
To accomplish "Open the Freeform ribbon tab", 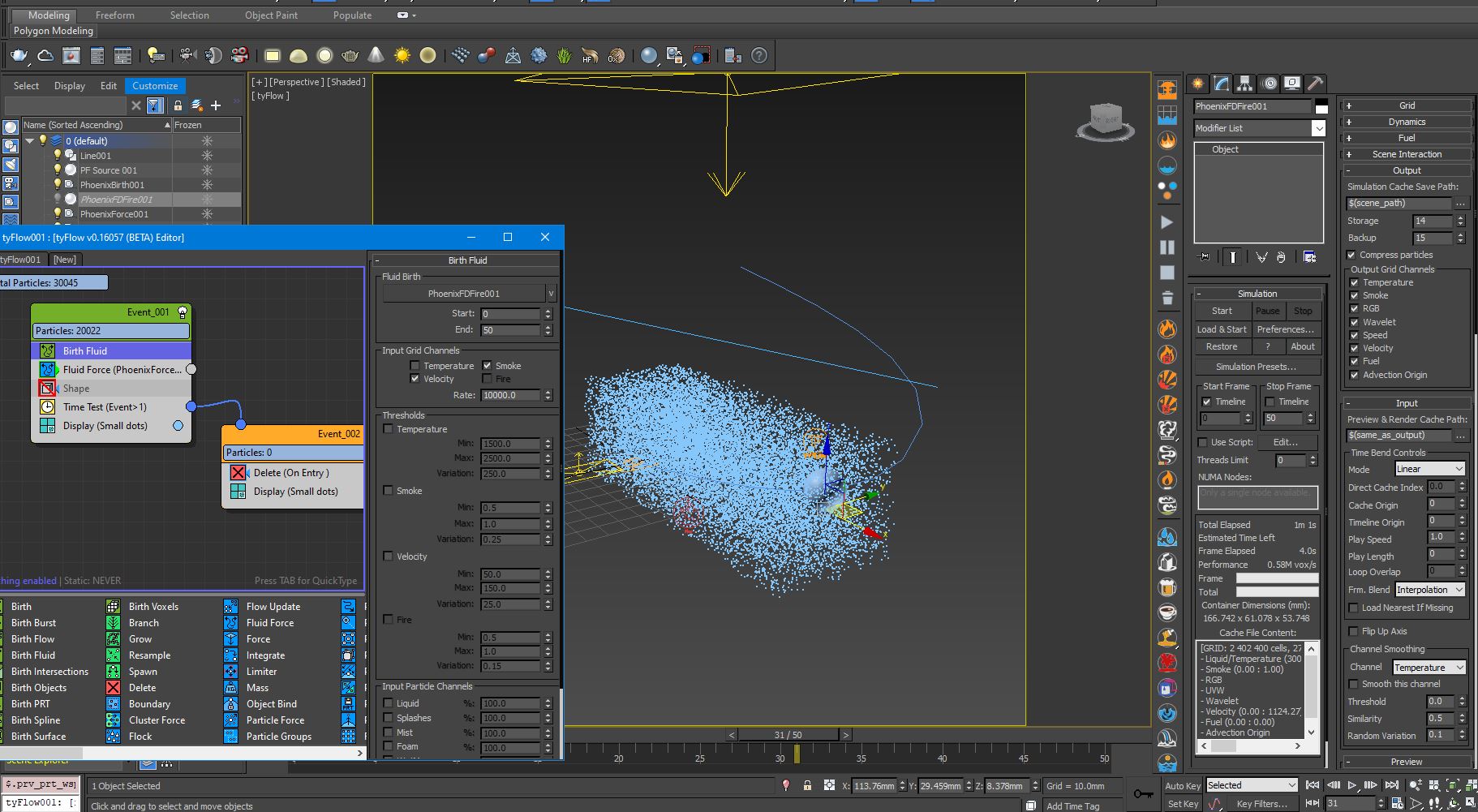I will click(115, 15).
